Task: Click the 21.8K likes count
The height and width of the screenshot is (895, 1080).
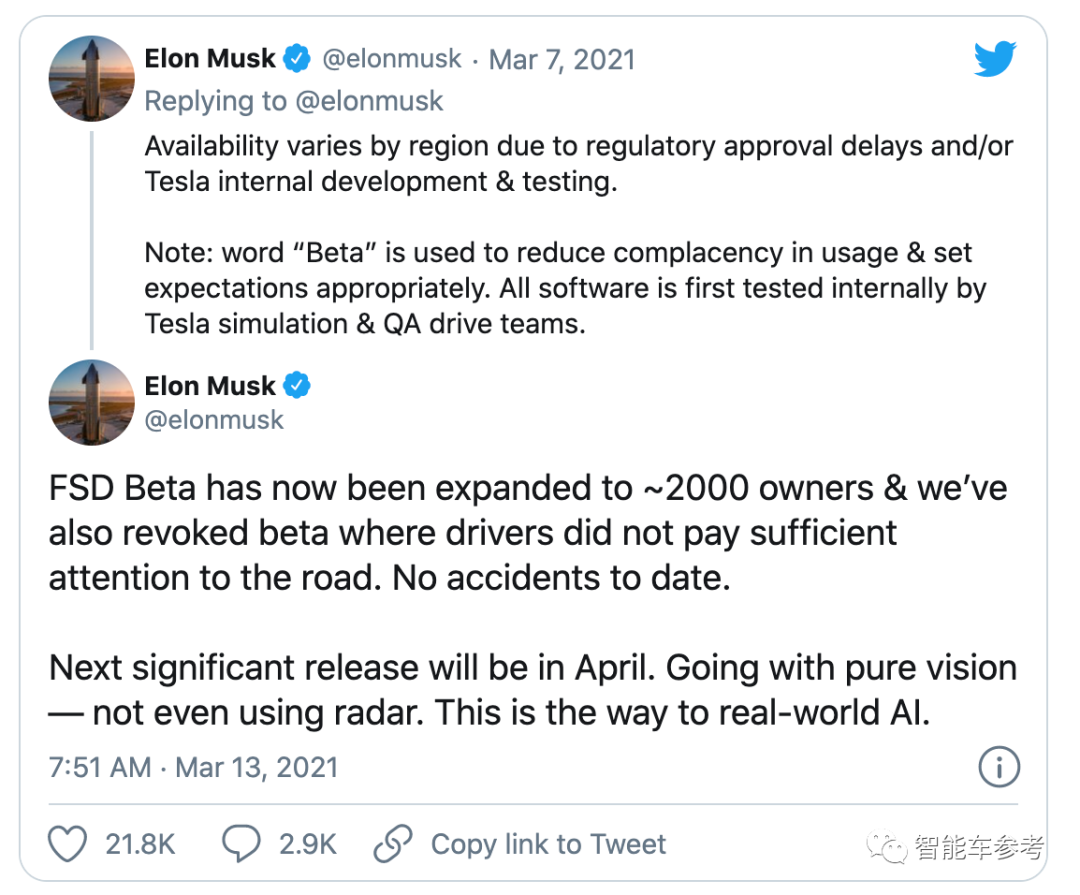Action: pos(141,845)
